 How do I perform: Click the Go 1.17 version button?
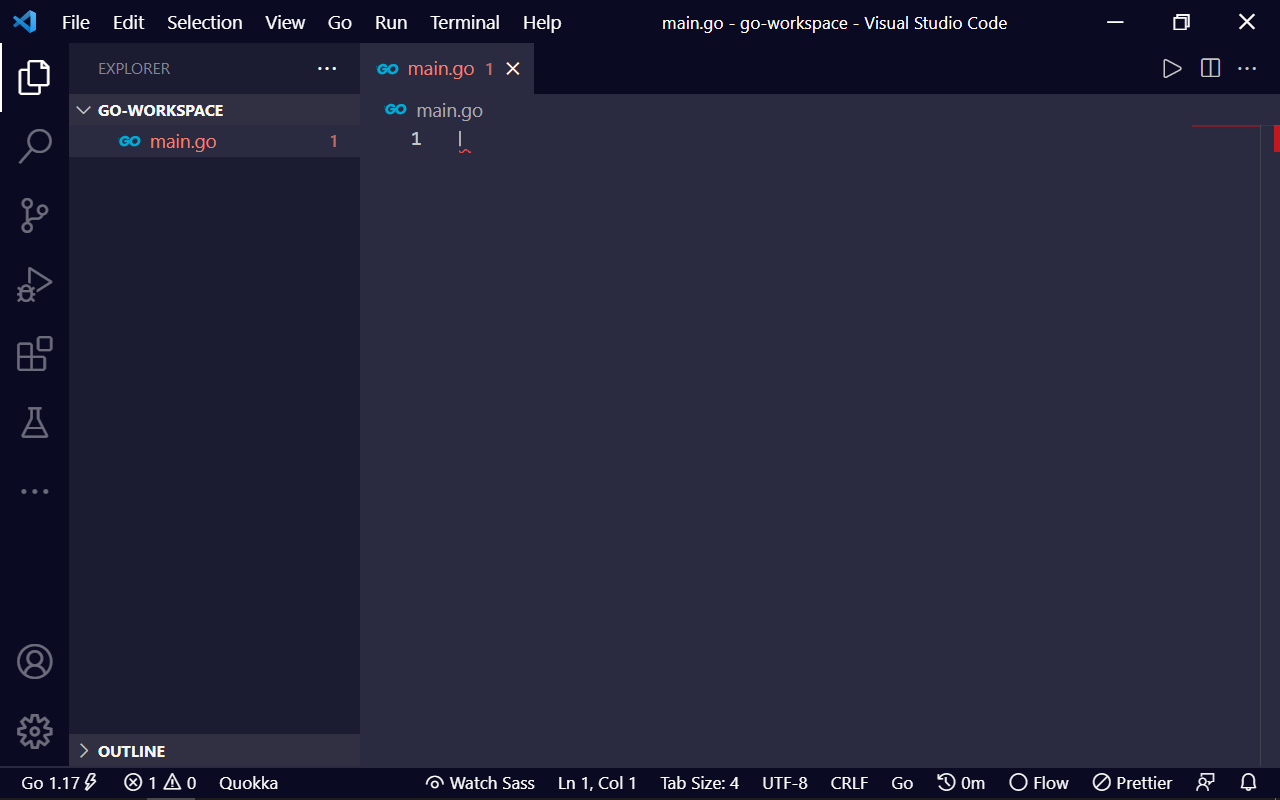click(x=59, y=783)
